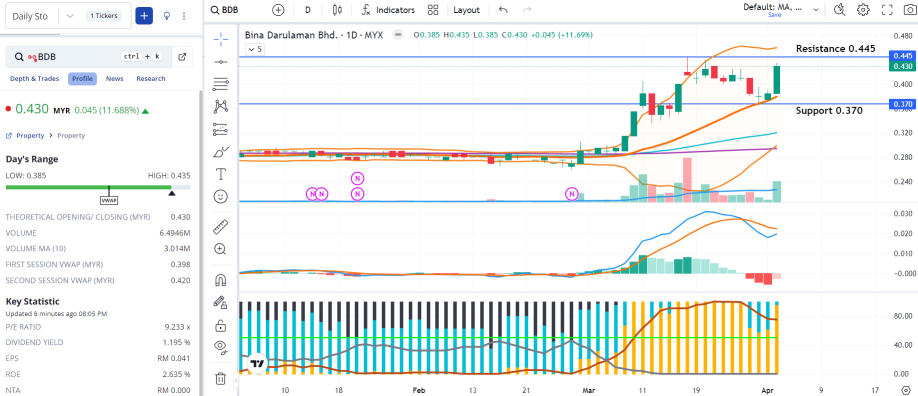Follow the first Property sector link

click(30, 135)
